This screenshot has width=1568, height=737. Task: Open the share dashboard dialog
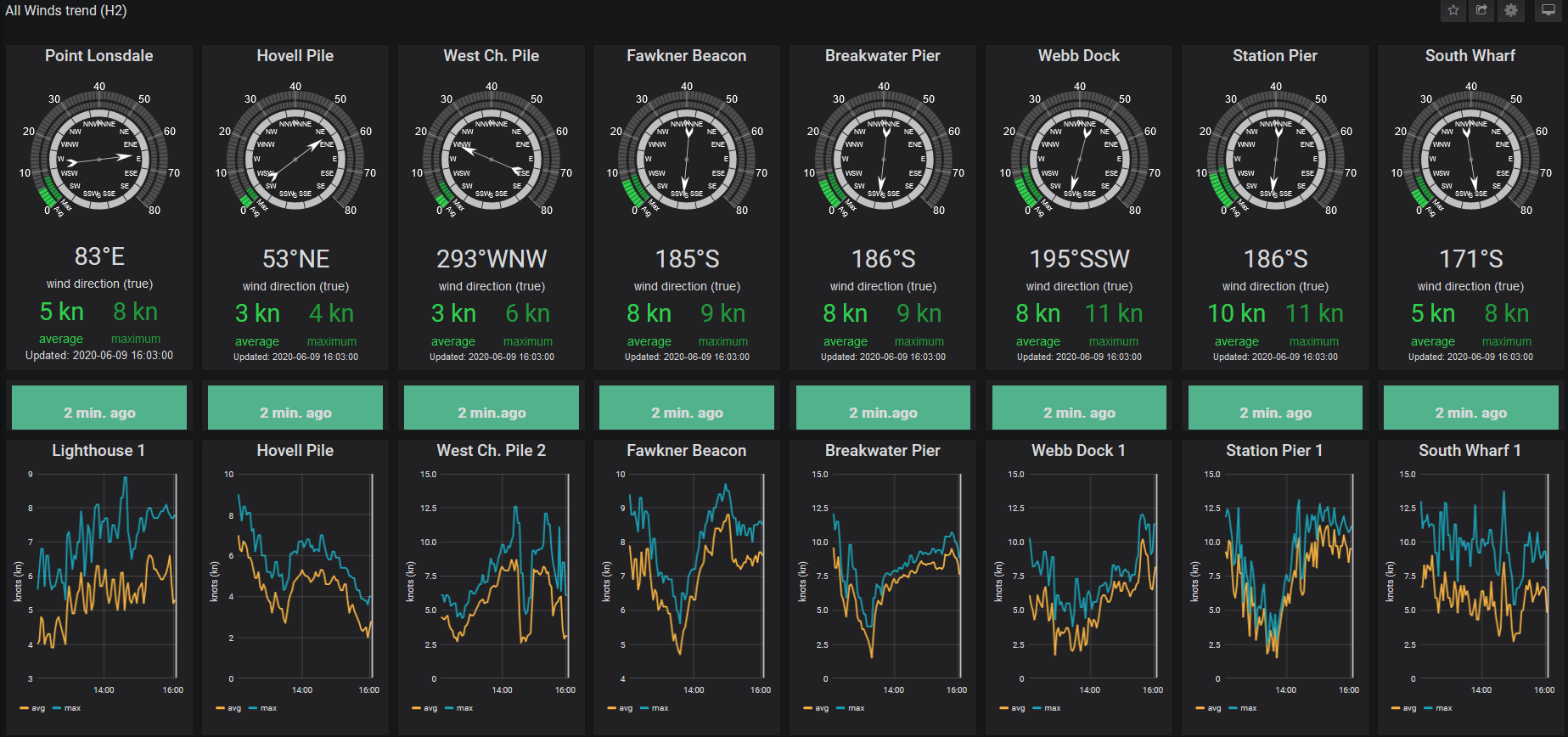1481,10
